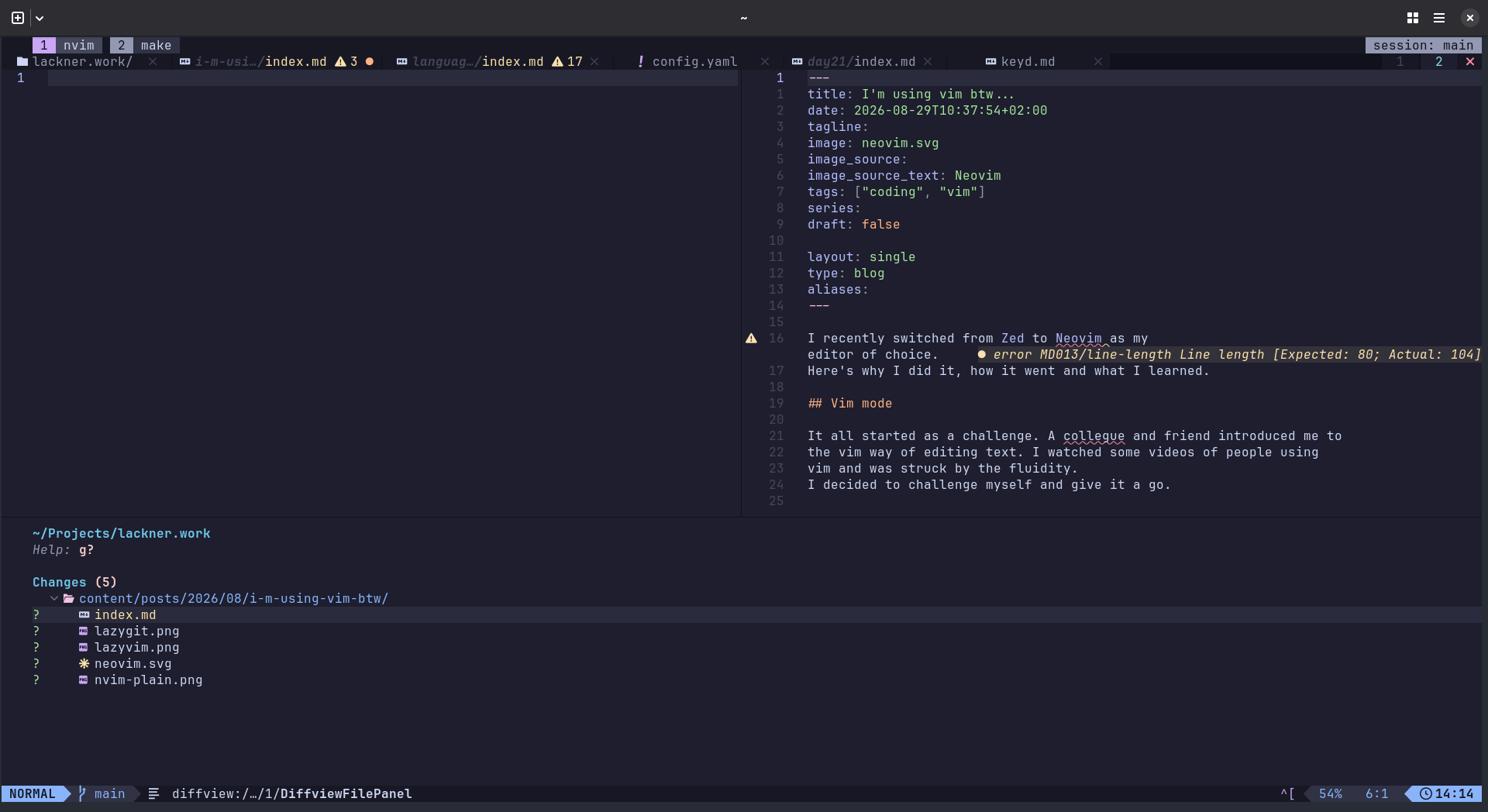Click the image icon beside nvim-plain.png

point(84,680)
